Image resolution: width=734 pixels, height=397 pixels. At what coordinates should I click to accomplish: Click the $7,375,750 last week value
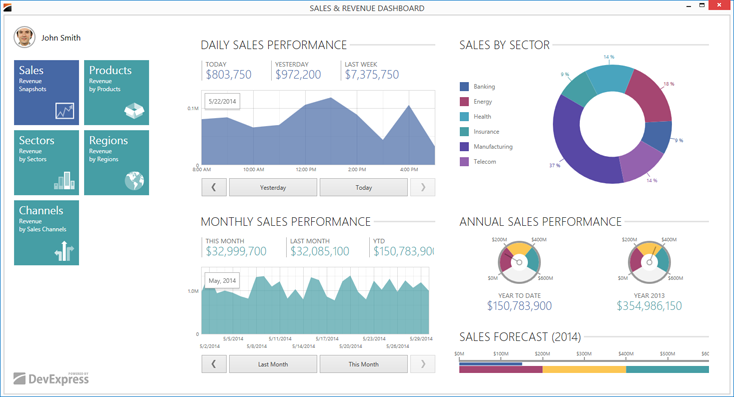coord(372,74)
